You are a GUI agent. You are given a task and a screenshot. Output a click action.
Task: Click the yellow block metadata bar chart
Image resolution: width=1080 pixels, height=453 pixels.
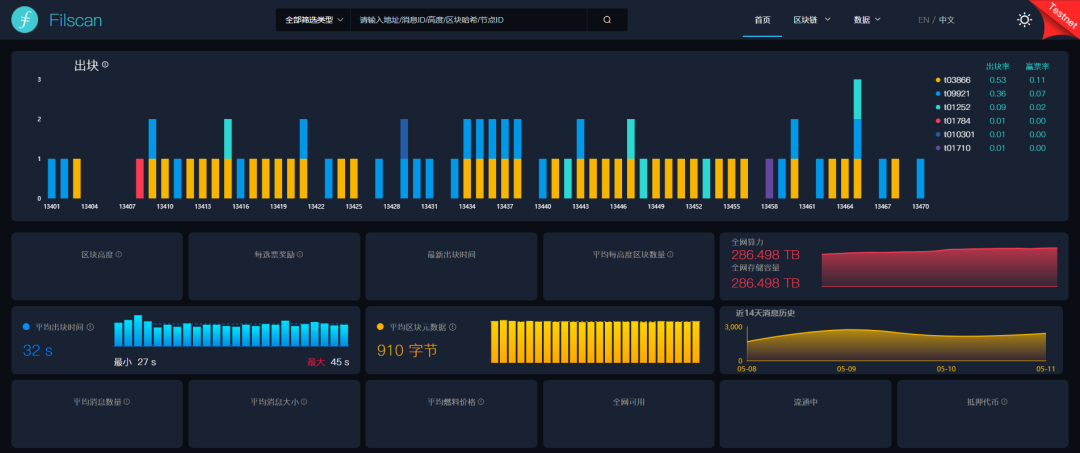[x=595, y=341]
